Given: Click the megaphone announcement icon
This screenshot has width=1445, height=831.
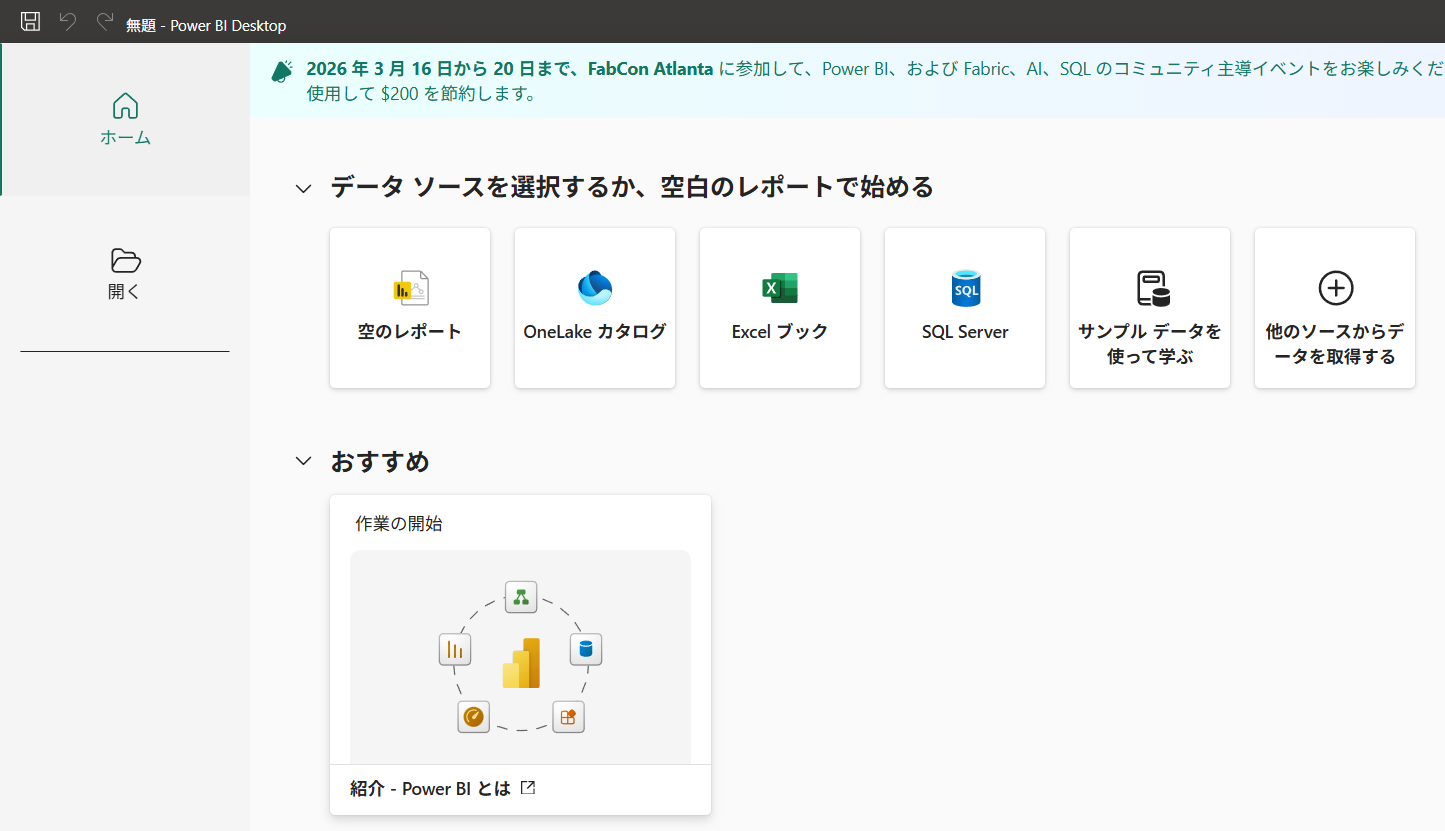Looking at the screenshot, I should click(283, 71).
